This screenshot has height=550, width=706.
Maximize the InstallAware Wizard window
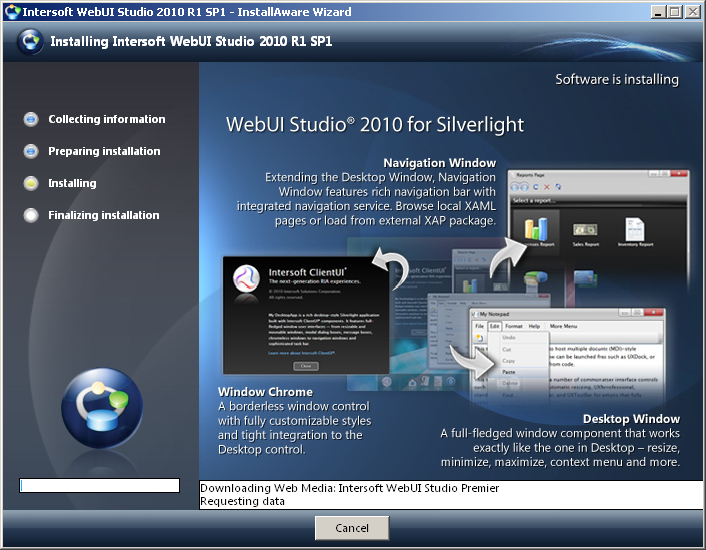tap(675, 12)
